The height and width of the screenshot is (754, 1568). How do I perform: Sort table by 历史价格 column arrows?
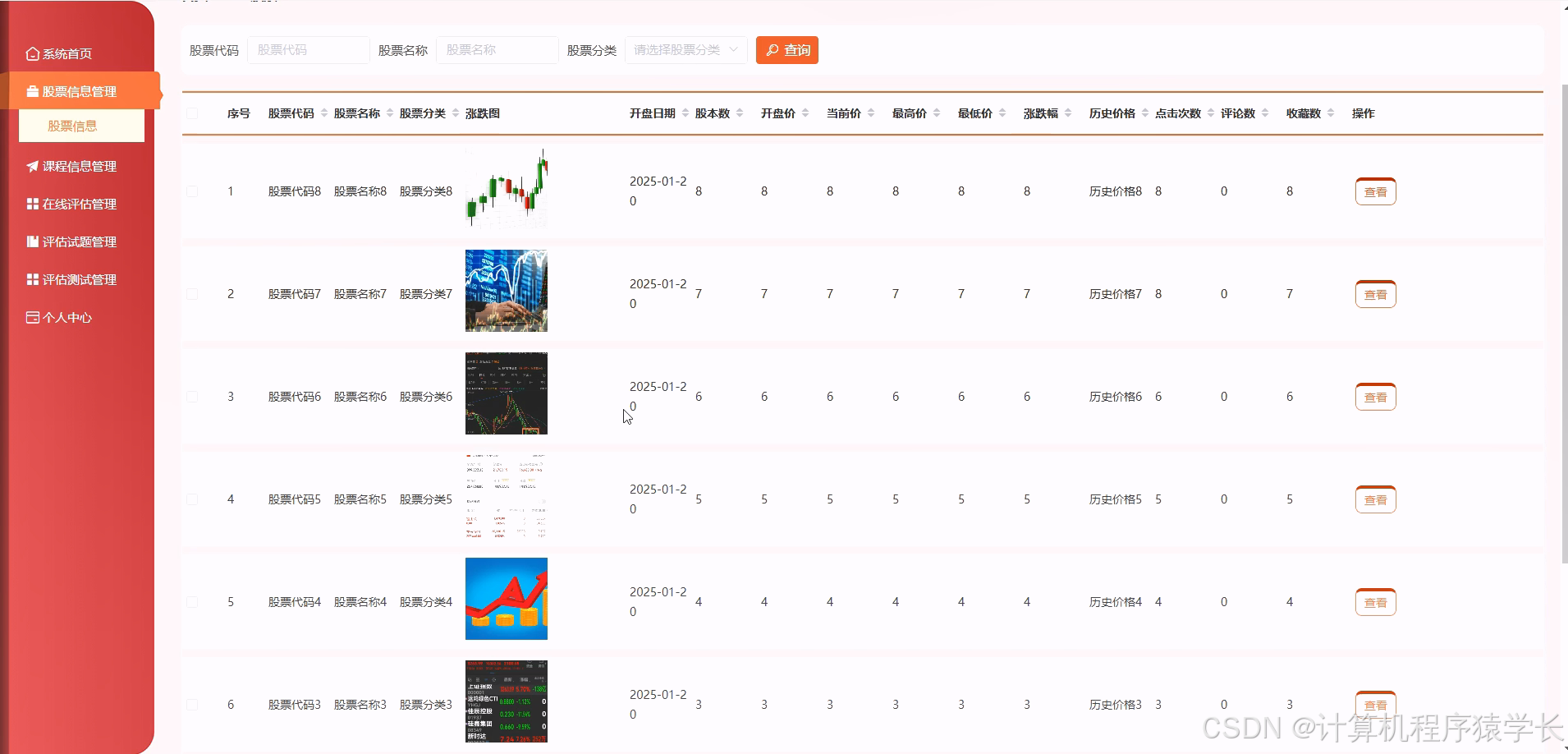(1145, 113)
